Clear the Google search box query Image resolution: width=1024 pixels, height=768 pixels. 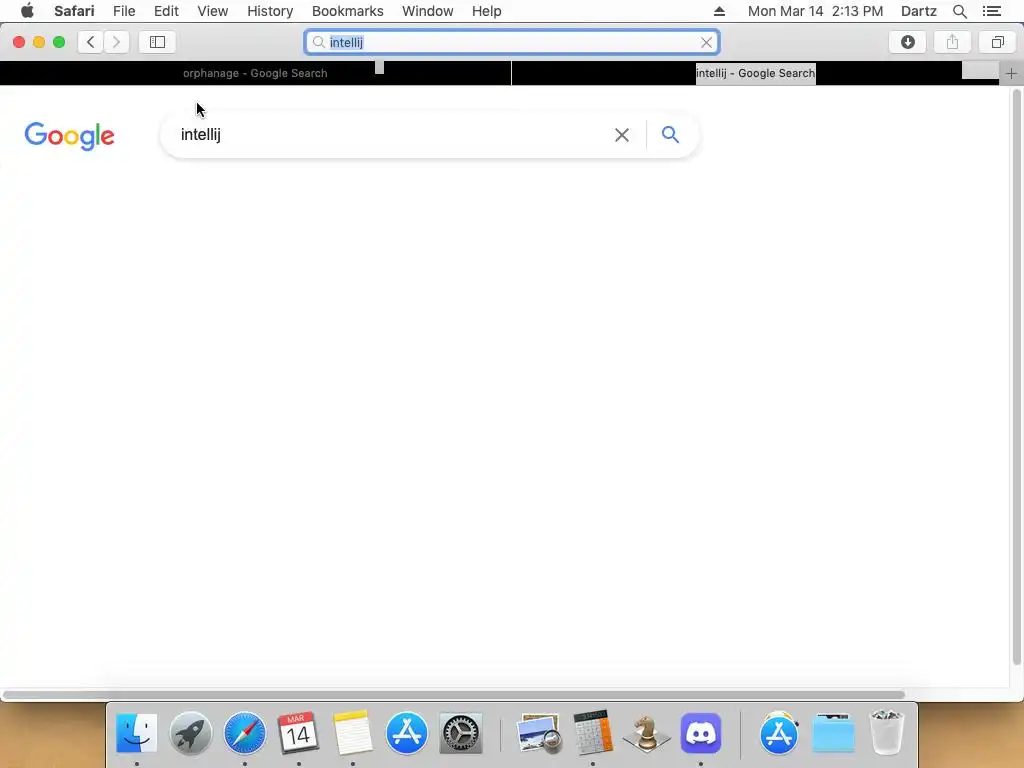coord(622,135)
